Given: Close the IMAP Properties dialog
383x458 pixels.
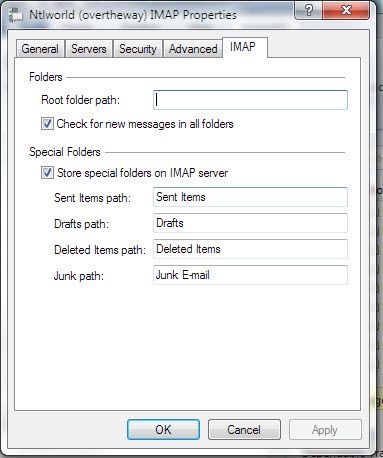Looking at the screenshot, I should click(346, 10).
